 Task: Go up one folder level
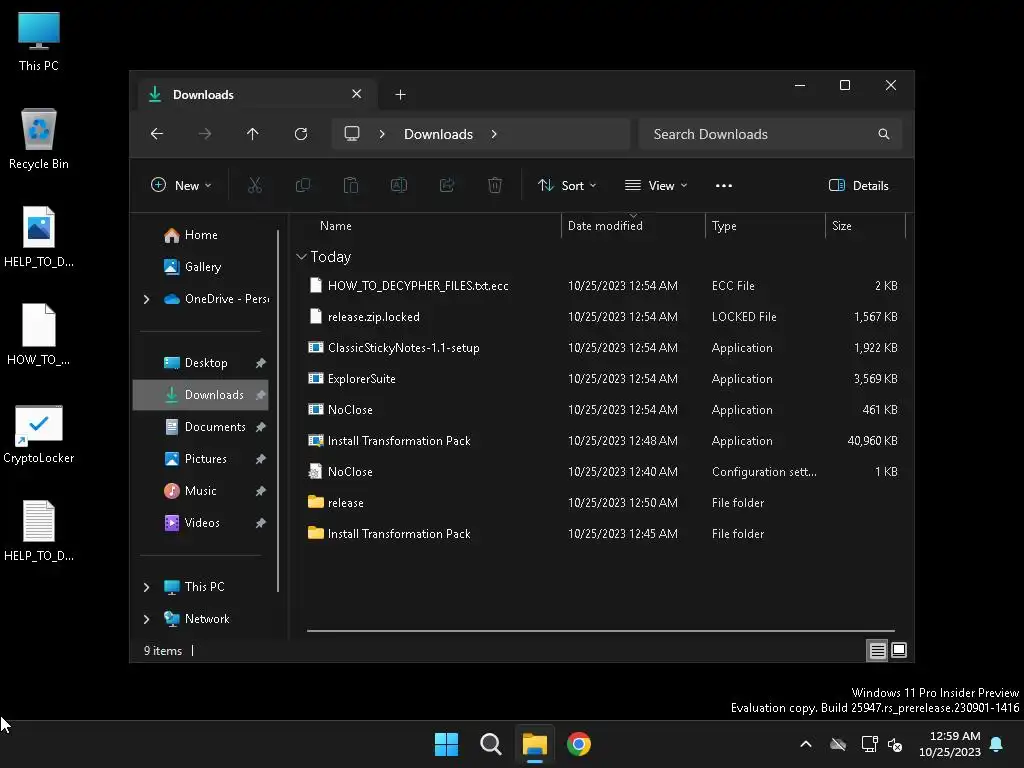click(253, 134)
